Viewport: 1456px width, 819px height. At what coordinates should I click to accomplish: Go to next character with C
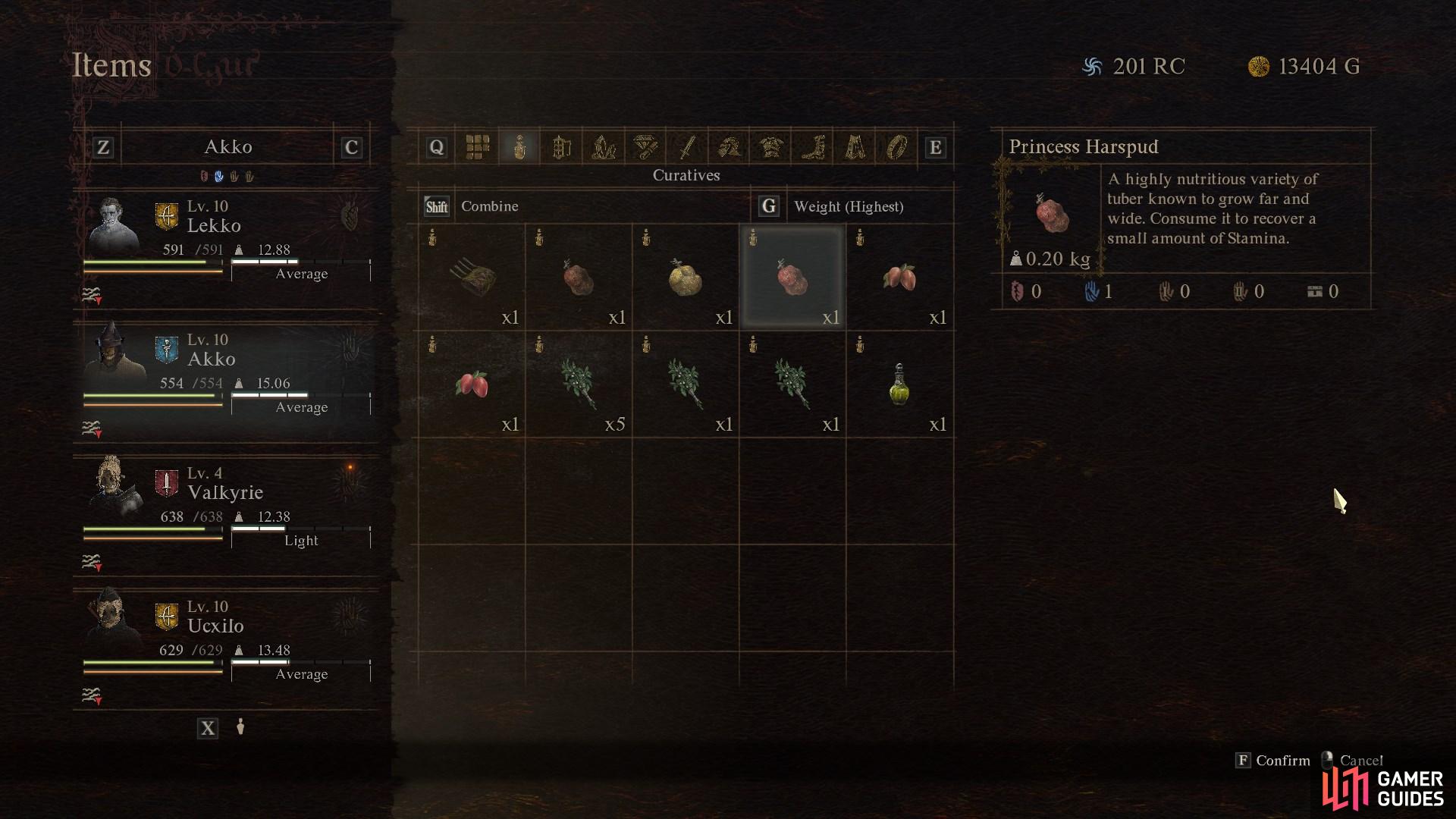(351, 147)
